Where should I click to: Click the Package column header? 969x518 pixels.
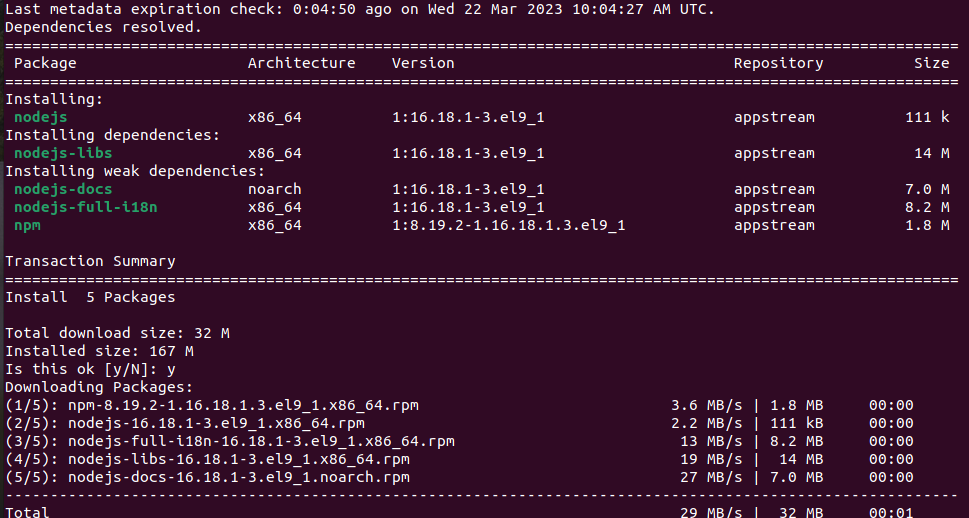pyautogui.click(x=45, y=63)
